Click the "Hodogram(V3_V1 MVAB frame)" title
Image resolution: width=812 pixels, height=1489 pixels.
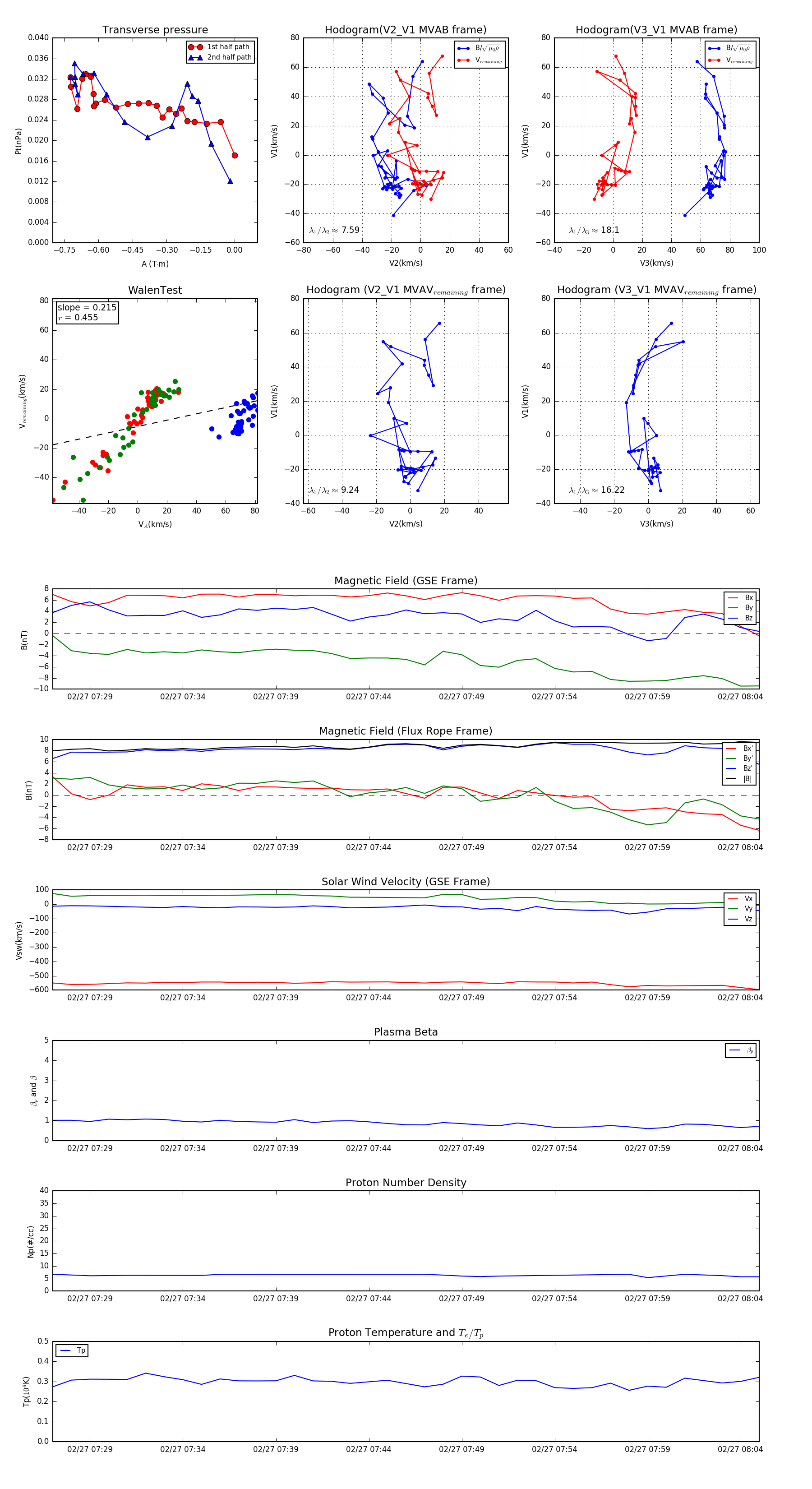pos(656,30)
